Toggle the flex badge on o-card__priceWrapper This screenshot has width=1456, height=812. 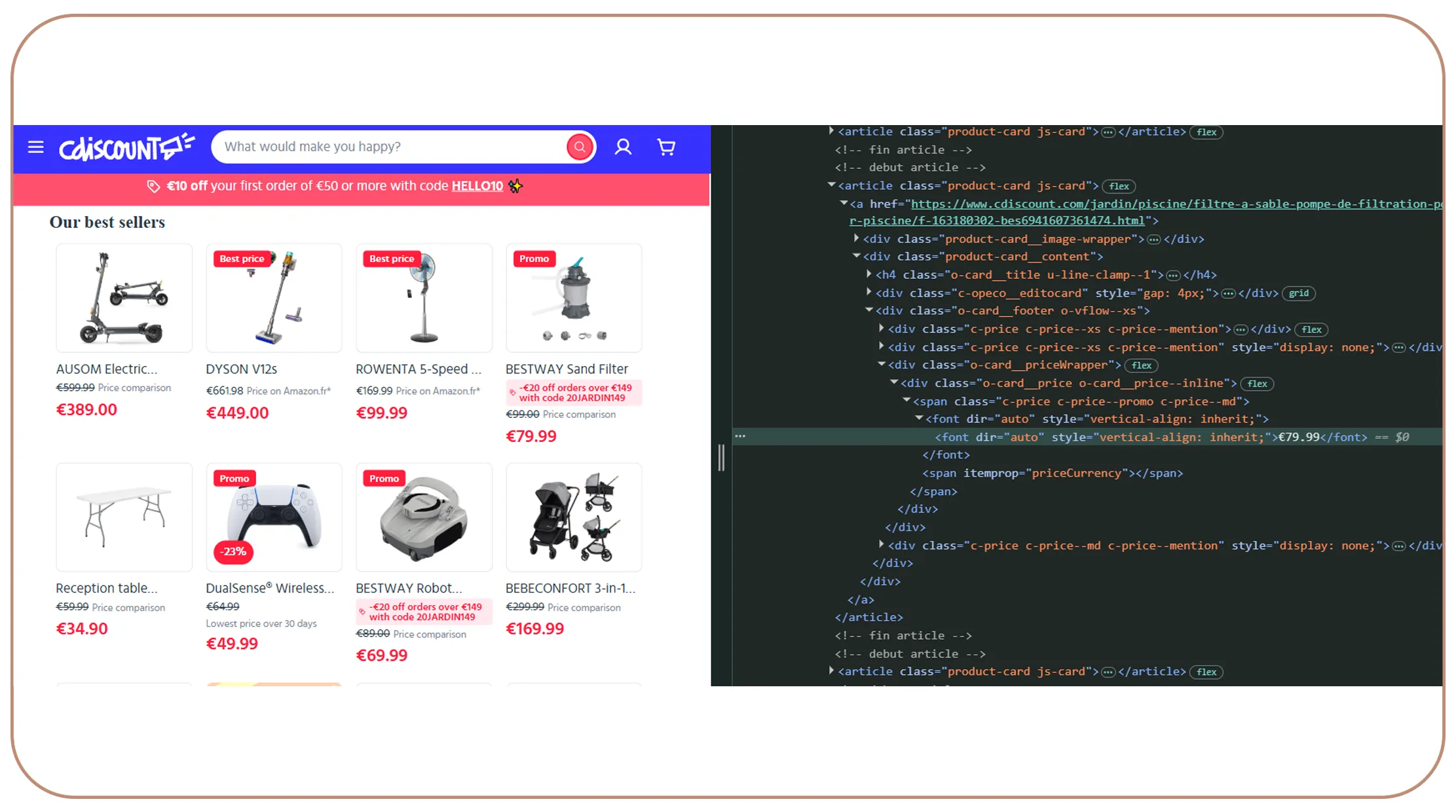[x=1142, y=366]
